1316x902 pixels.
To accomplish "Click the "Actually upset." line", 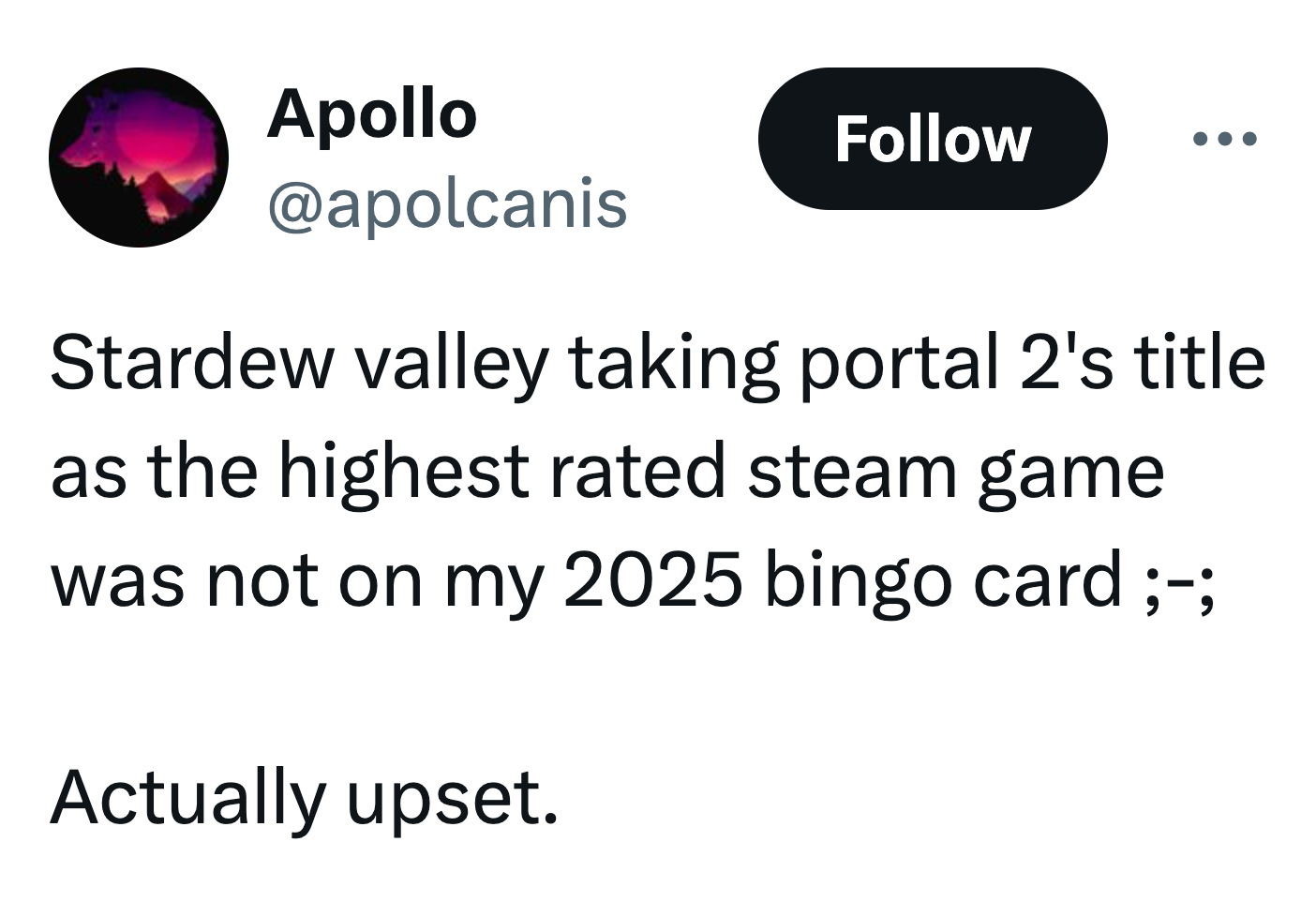I will point(304,798).
